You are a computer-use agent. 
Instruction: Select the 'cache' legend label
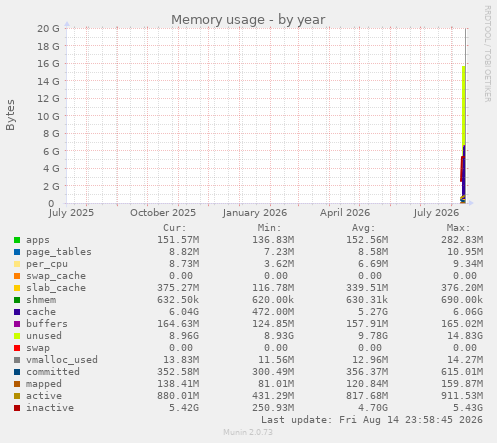(x=41, y=312)
